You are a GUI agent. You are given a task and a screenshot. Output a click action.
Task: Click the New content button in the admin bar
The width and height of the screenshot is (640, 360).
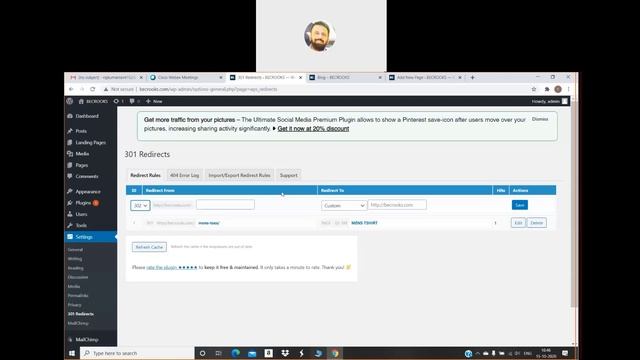pyautogui.click(x=154, y=101)
